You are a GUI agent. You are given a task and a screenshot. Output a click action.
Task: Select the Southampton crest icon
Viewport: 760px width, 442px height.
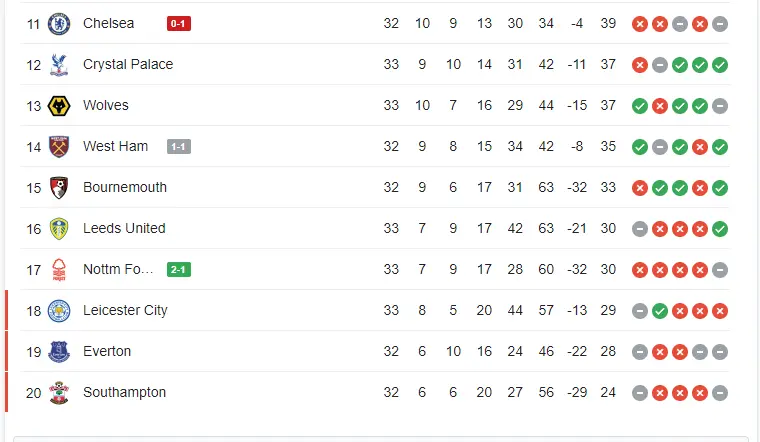point(60,392)
